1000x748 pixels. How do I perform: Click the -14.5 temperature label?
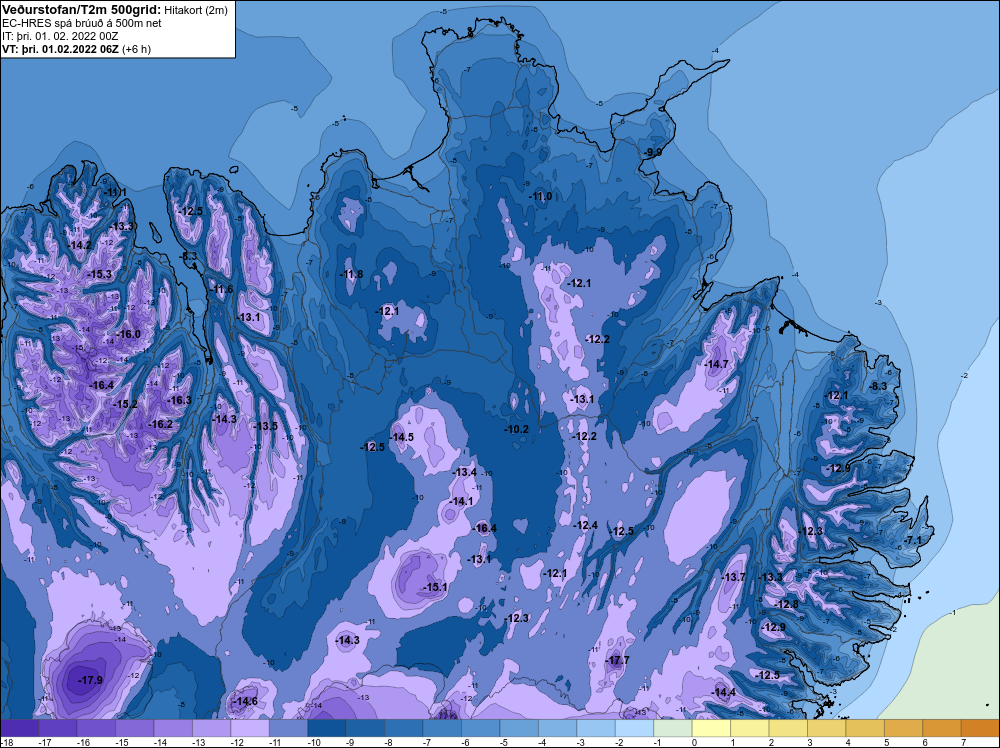pyautogui.click(x=402, y=437)
